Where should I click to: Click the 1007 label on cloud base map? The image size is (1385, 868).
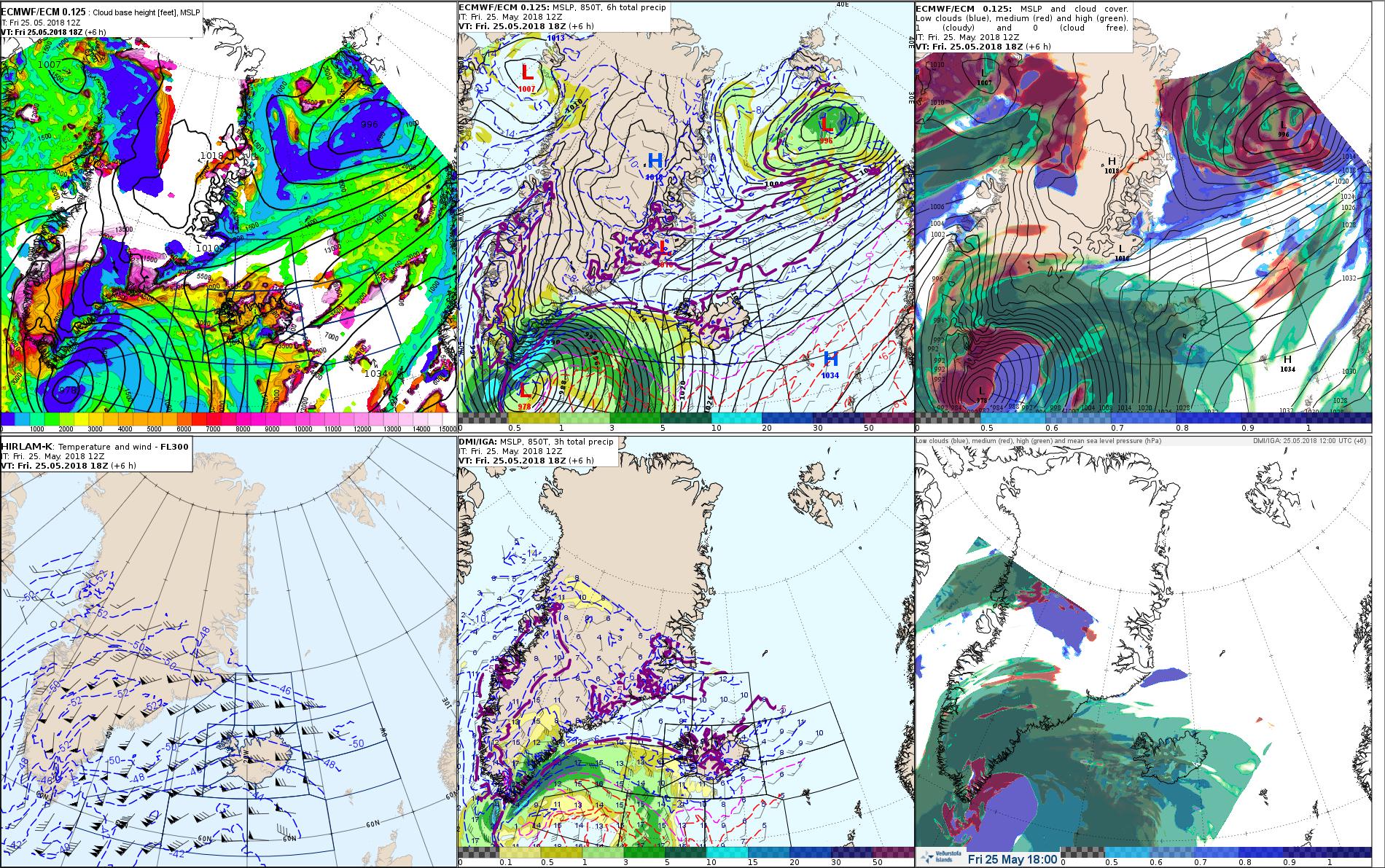(50, 65)
